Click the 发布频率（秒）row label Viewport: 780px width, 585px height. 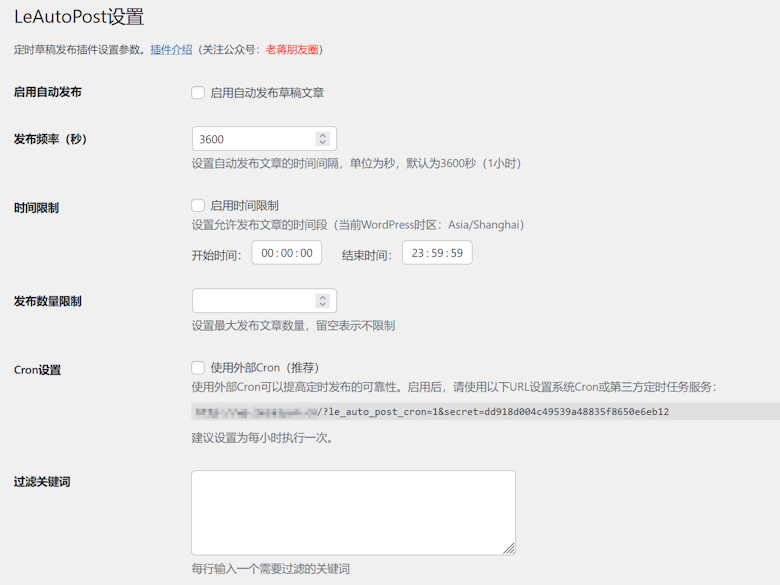(50, 139)
